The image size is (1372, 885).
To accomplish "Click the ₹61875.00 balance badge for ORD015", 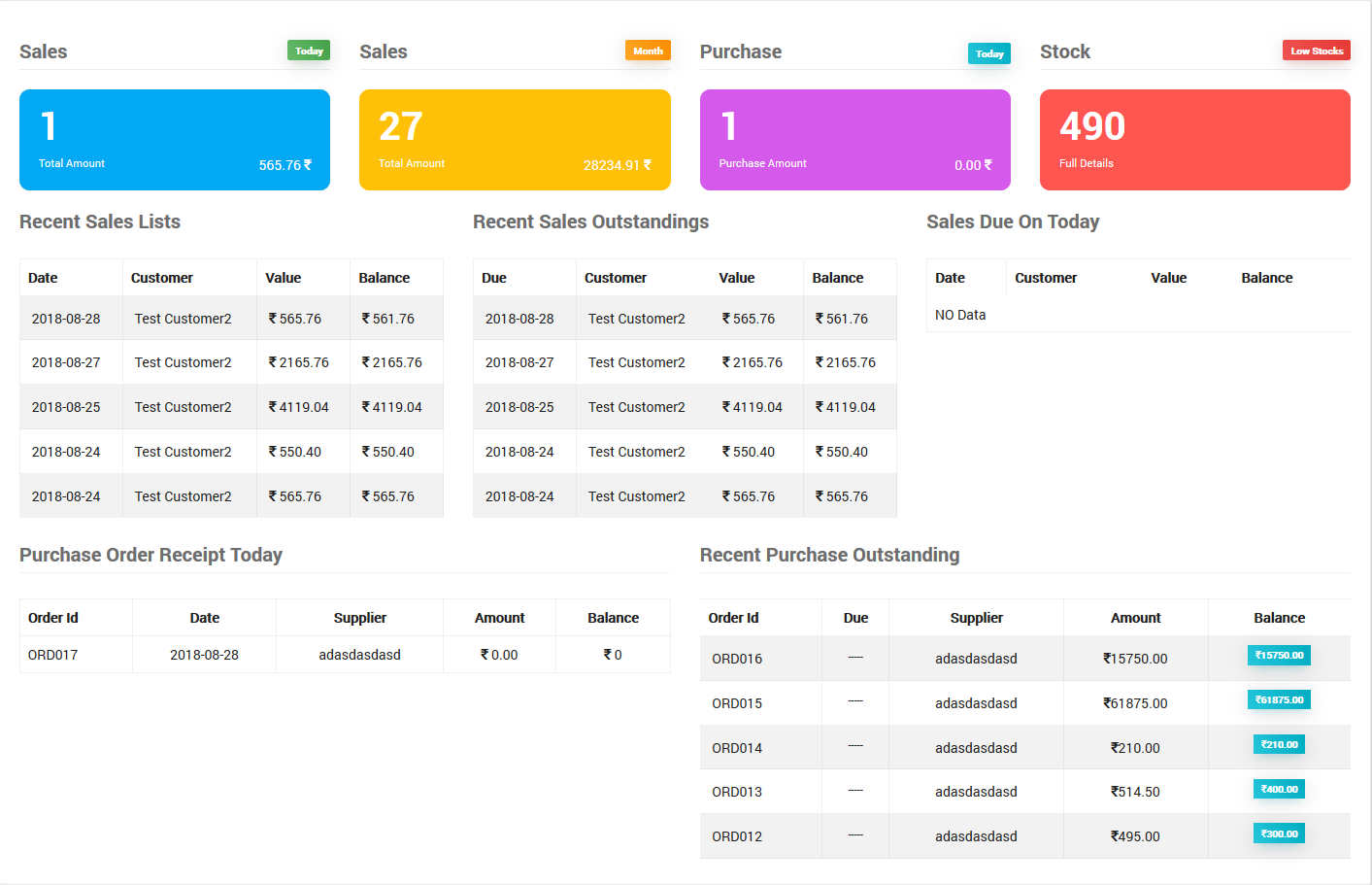I will [x=1279, y=698].
